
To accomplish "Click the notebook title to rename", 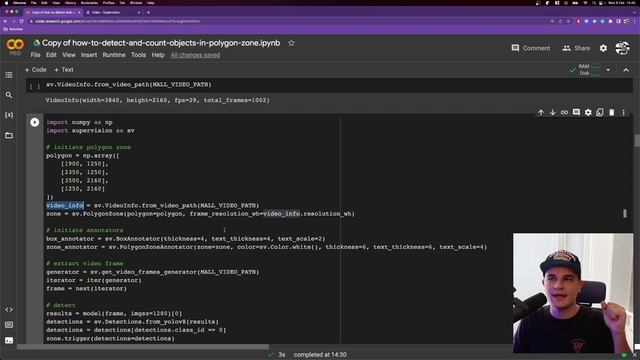I will coord(161,43).
